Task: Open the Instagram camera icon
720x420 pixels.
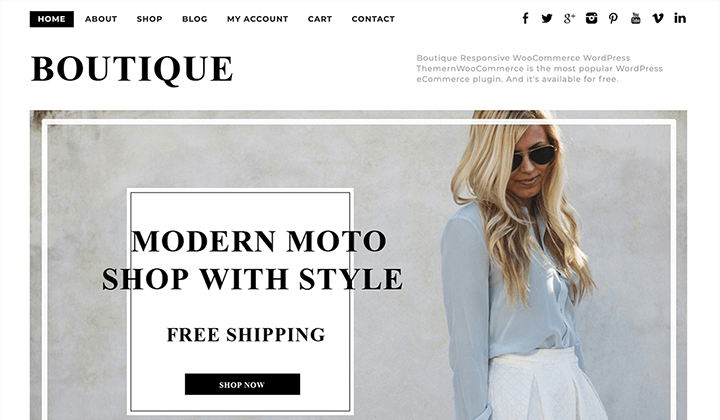Action: point(591,18)
